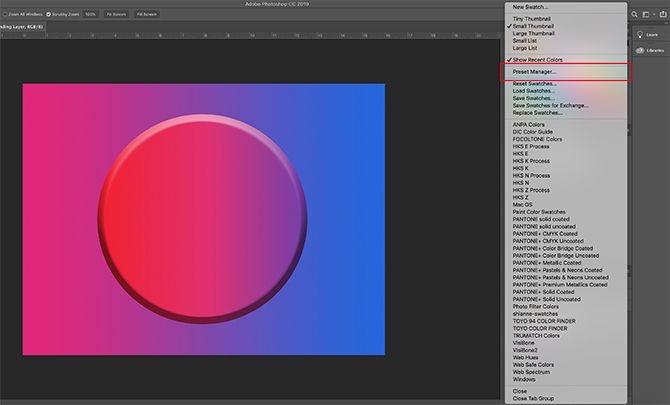
Task: Toggle the Zoom All Windows checkbox
Action: tap(5, 15)
